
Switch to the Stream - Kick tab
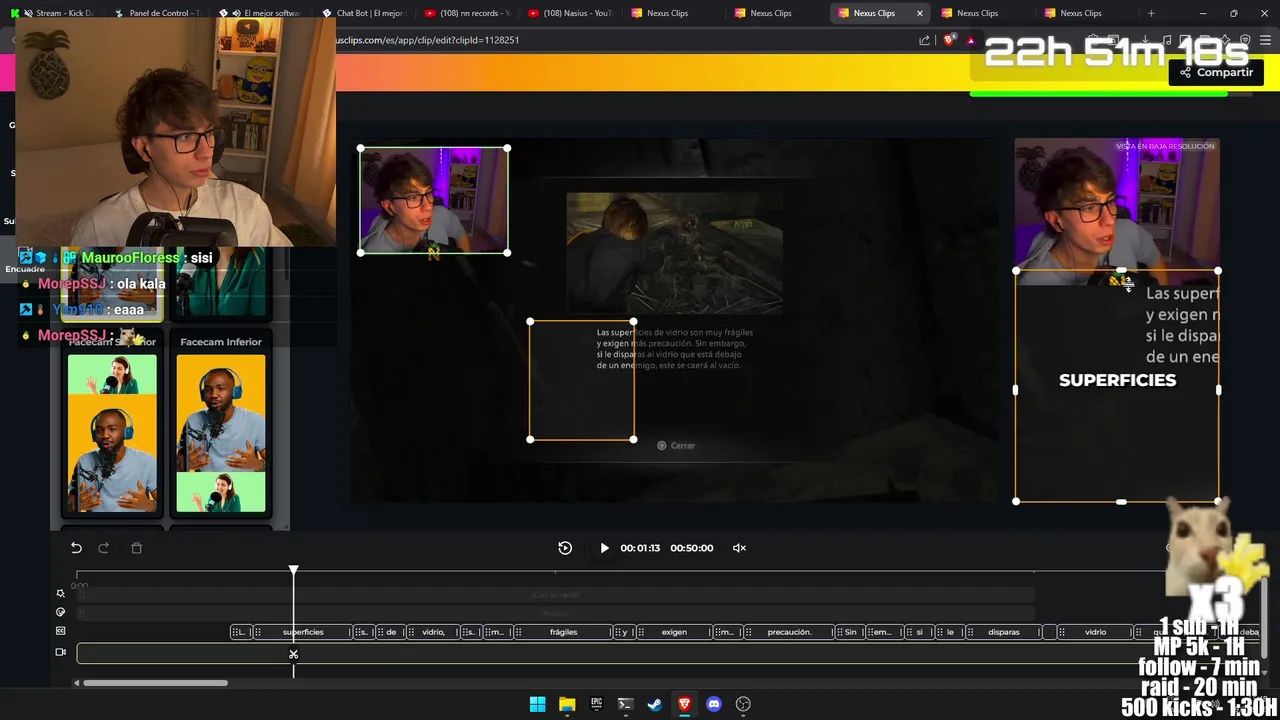52,13
